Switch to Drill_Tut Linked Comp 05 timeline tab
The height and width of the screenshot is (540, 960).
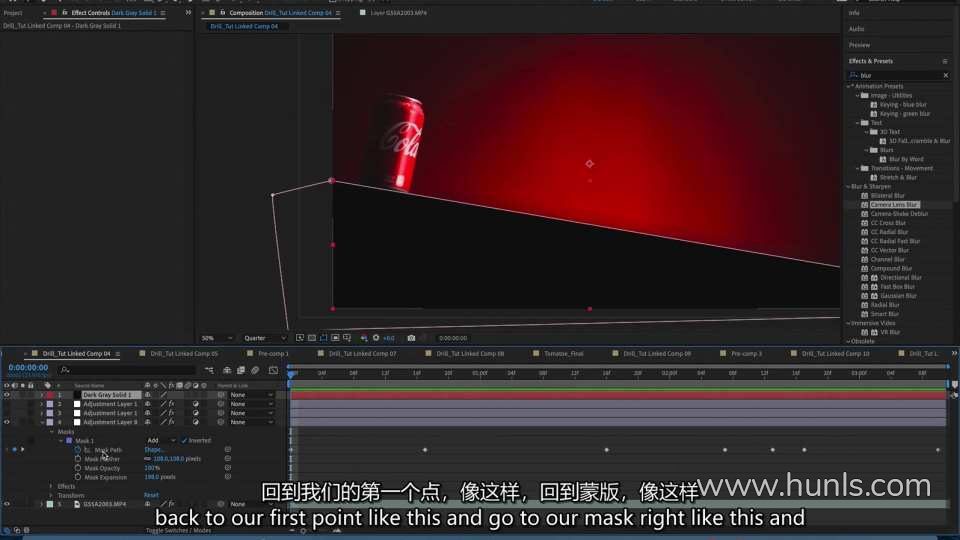tap(184, 354)
